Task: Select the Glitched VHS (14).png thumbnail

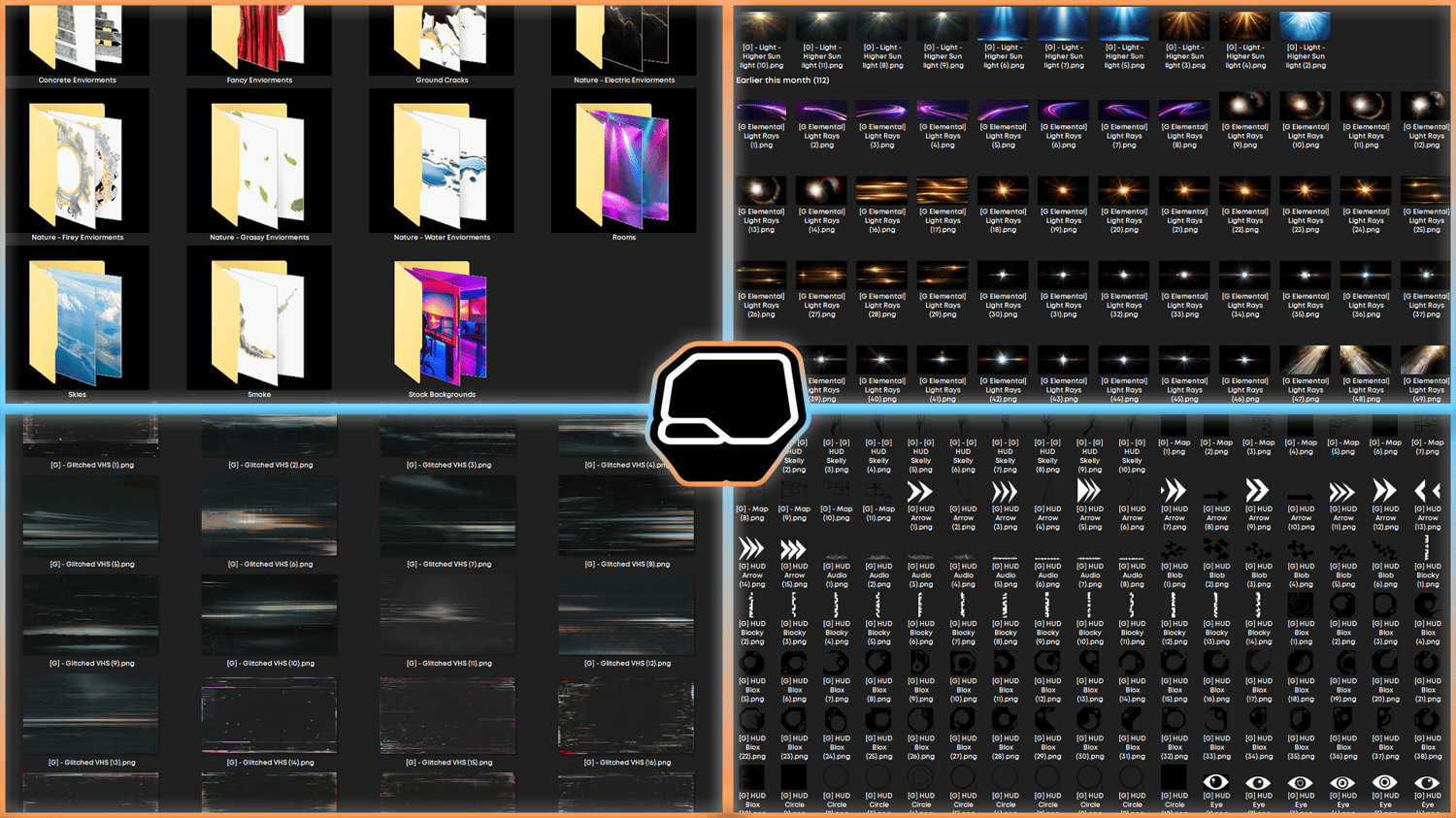Action: [x=270, y=715]
